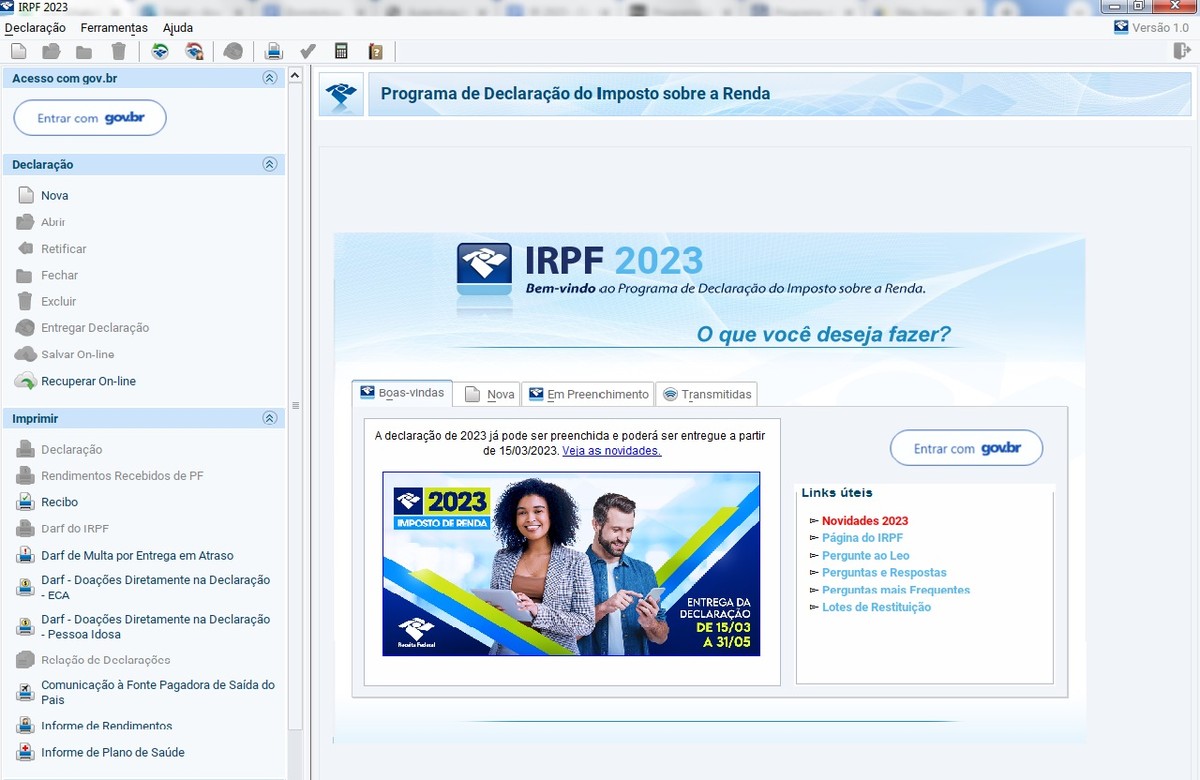Select the green transmit declaration toolbar icon
Image resolution: width=1200 pixels, height=780 pixels.
click(160, 50)
